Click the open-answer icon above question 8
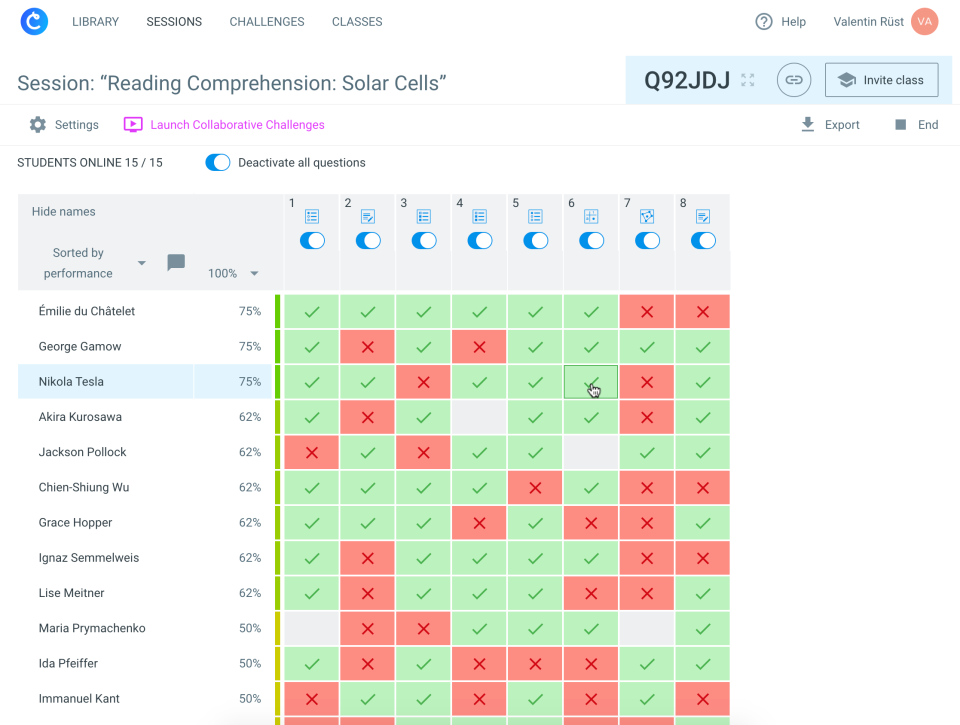Screen dimensions: 960x725 tap(703, 215)
